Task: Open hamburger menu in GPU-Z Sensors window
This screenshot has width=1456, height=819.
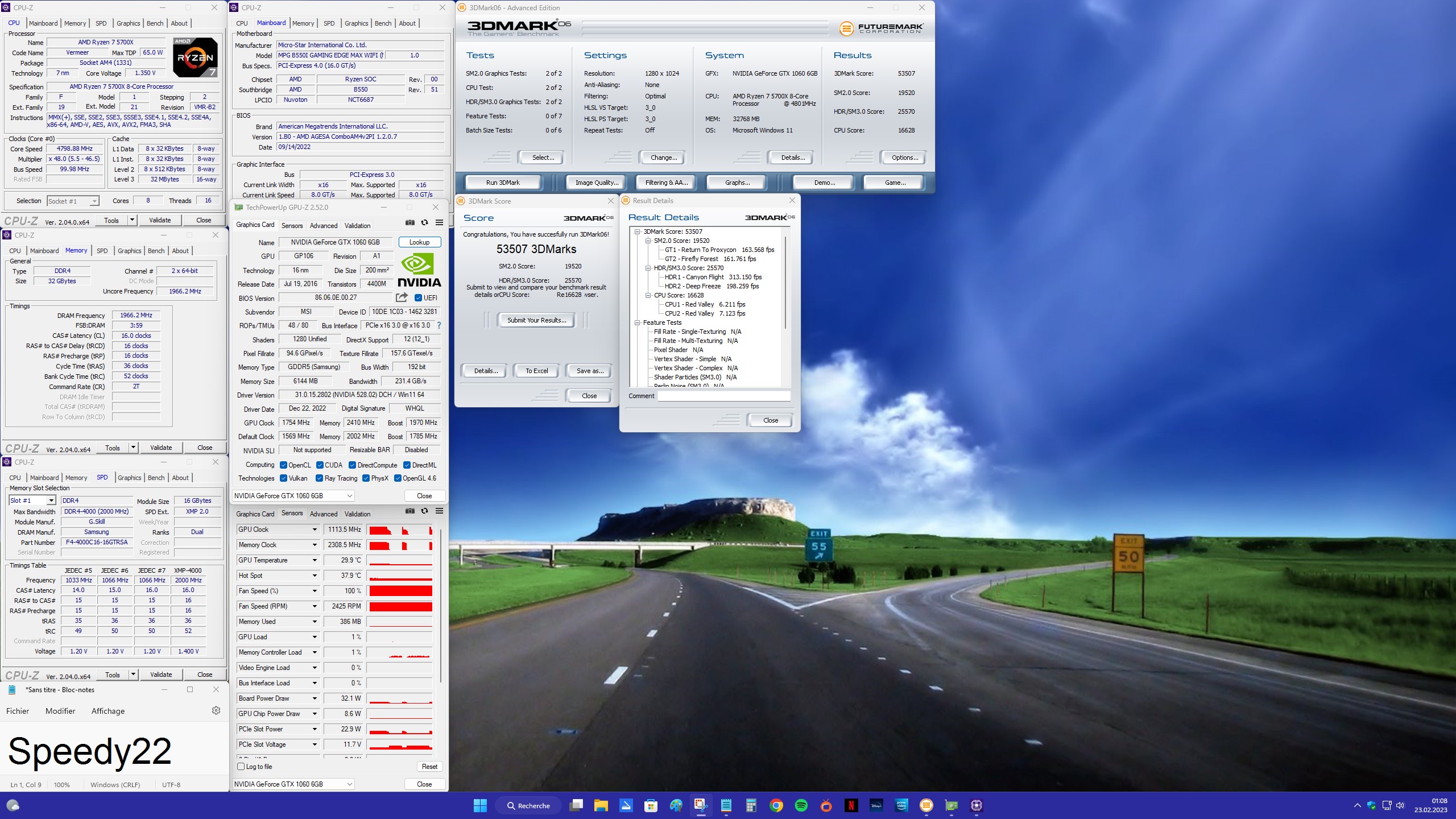Action: point(439,511)
